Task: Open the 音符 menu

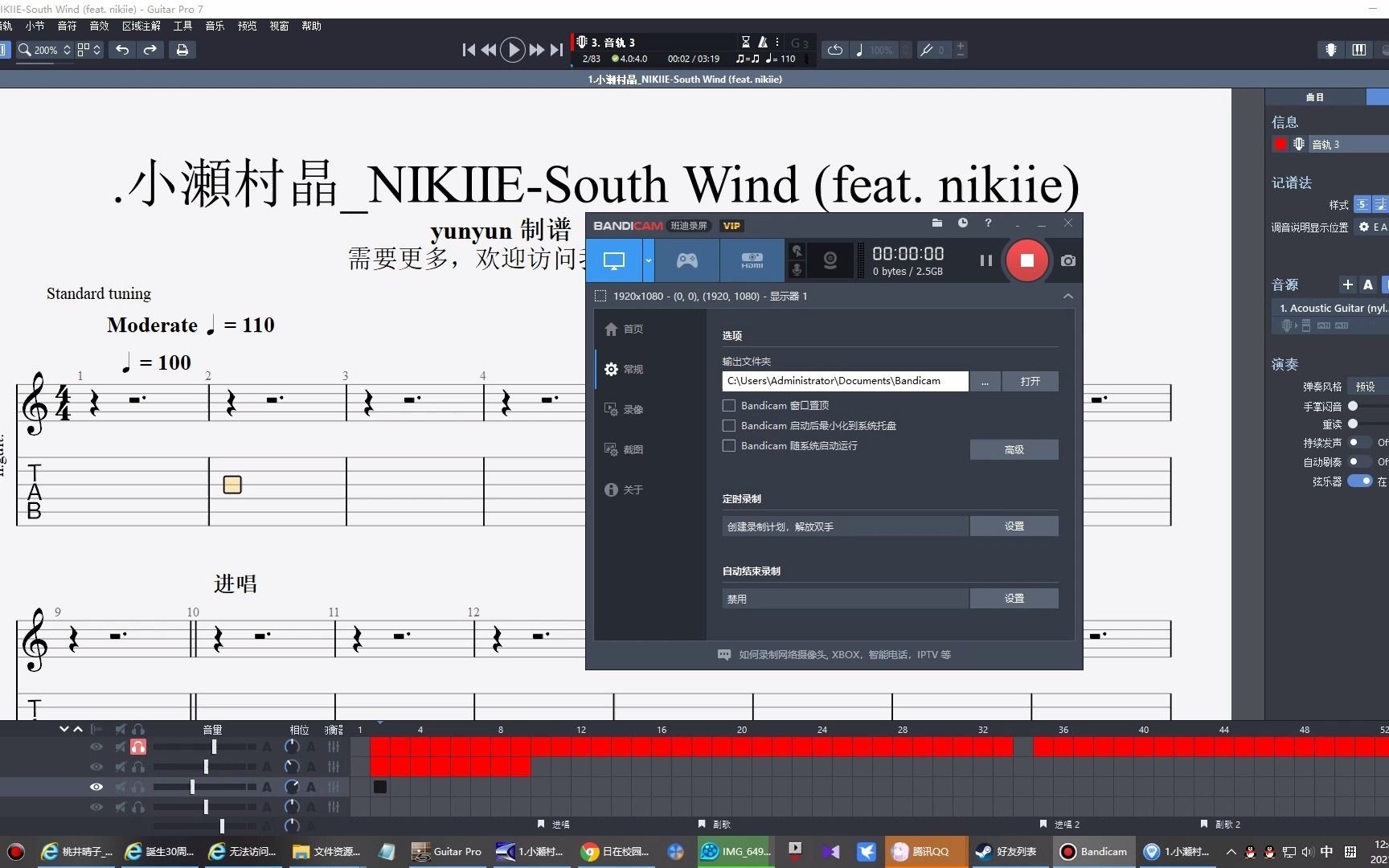Action: pos(67,26)
